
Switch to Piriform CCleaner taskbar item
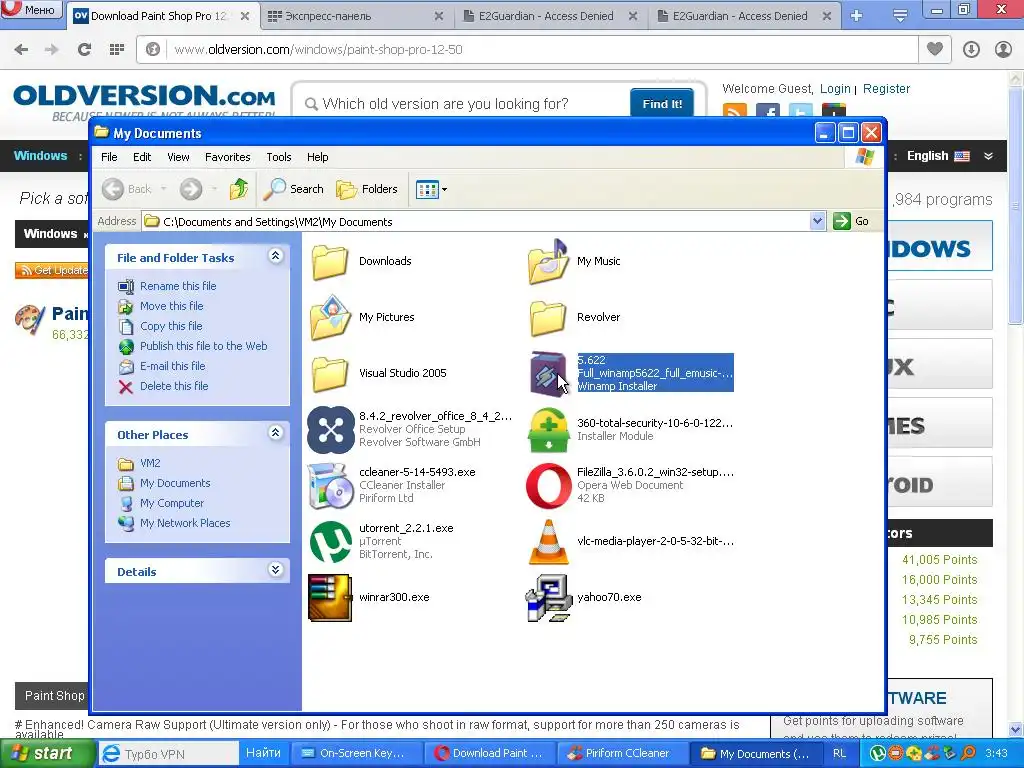620,754
